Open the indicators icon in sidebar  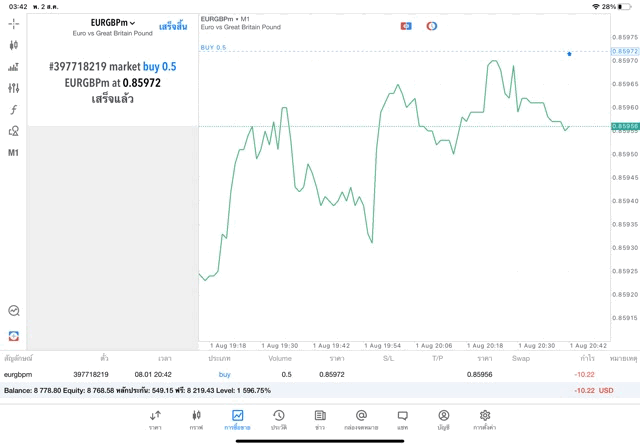click(13, 67)
